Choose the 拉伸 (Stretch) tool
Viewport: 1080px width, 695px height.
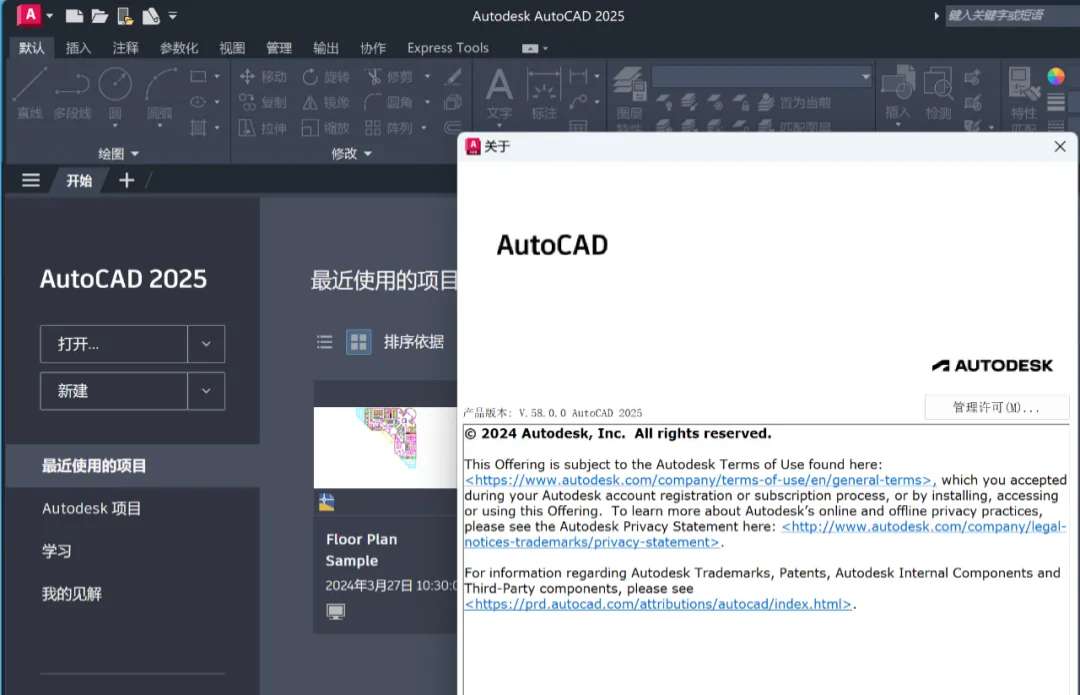tap(263, 128)
